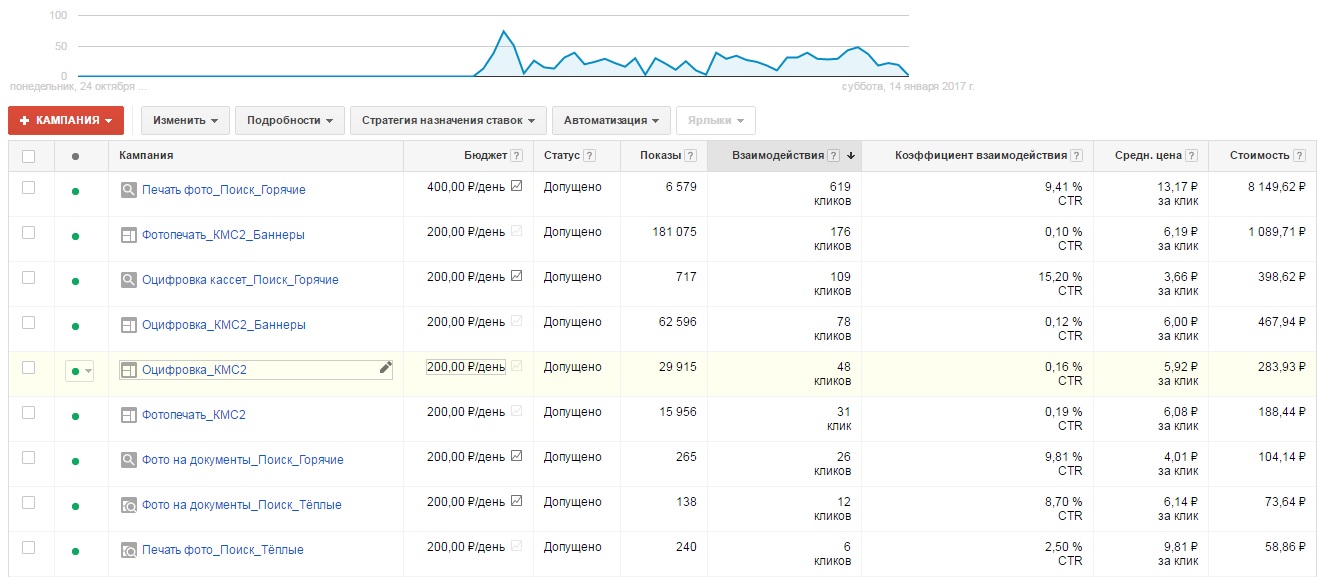Click the 15,20 % CTR value
This screenshot has height=577, width=1317.
pos(1059,277)
